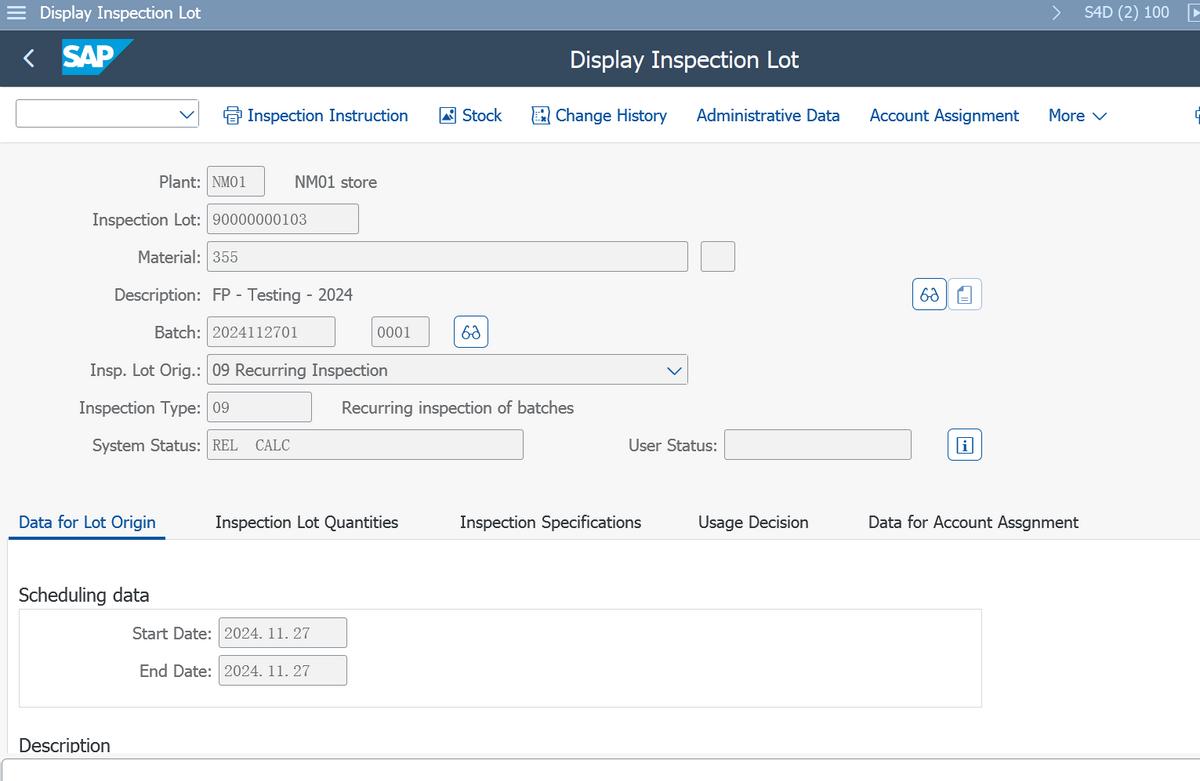
Task: Open Administrative Data
Action: (x=768, y=115)
